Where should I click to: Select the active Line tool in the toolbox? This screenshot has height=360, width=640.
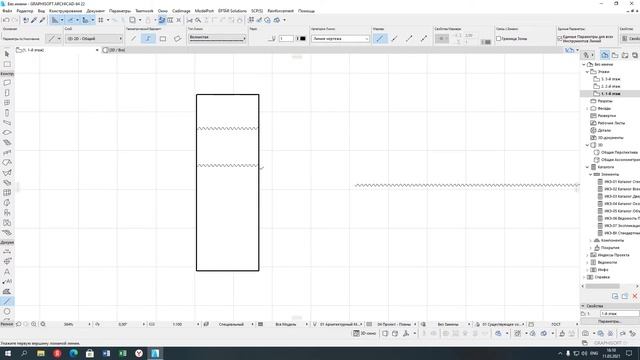point(7,301)
